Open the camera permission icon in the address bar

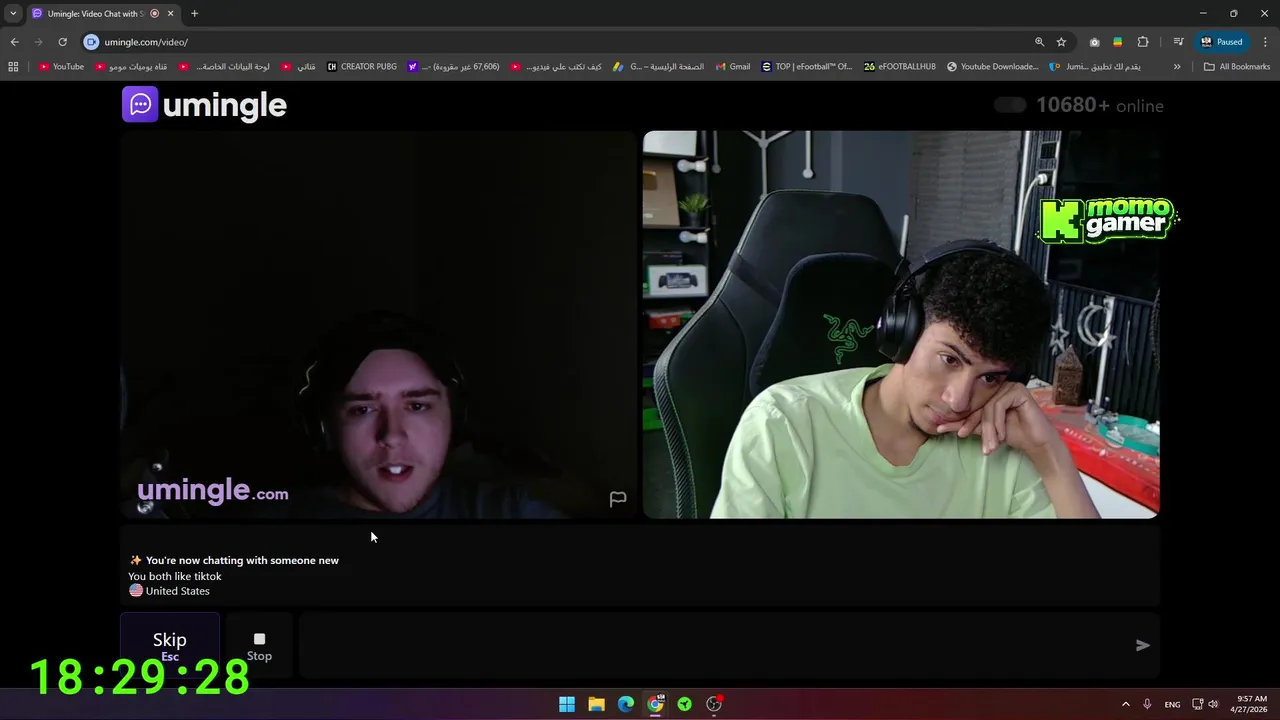92,42
